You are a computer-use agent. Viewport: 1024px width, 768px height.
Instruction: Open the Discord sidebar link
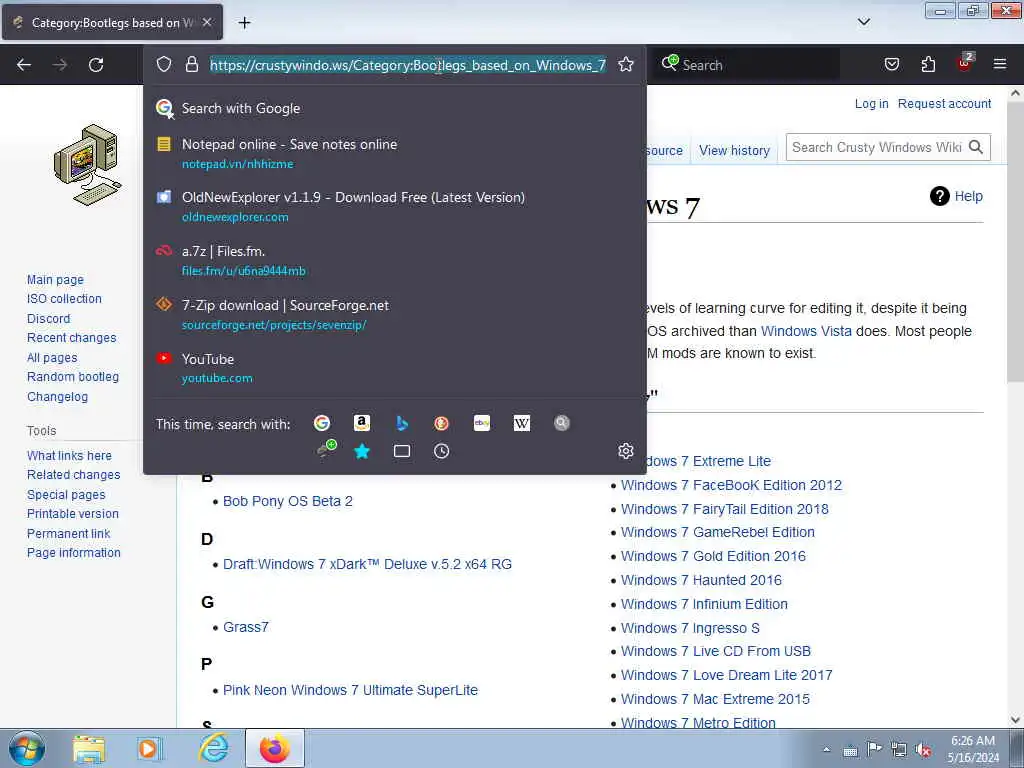pyautogui.click(x=48, y=319)
